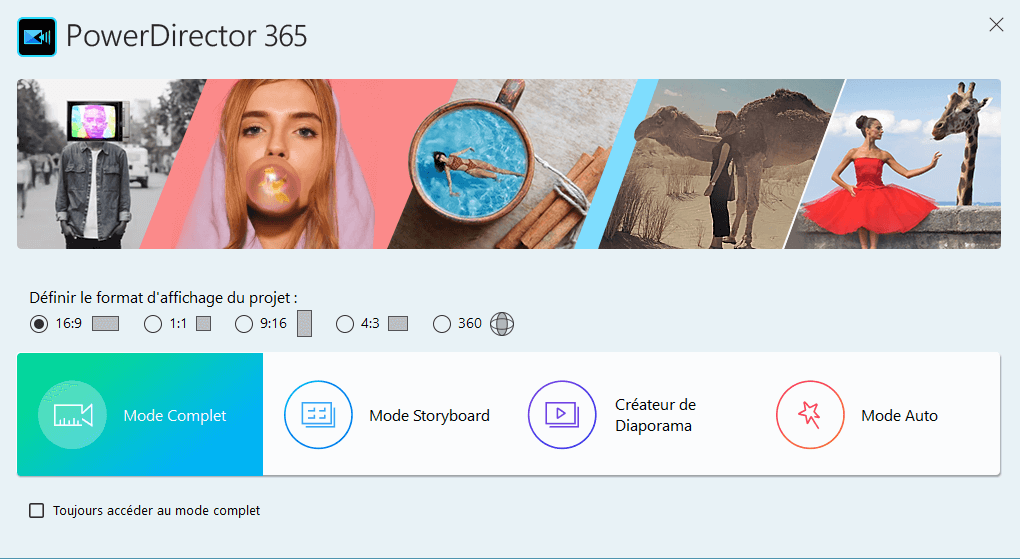Click the Définir le format d'affichage label

tap(163, 298)
